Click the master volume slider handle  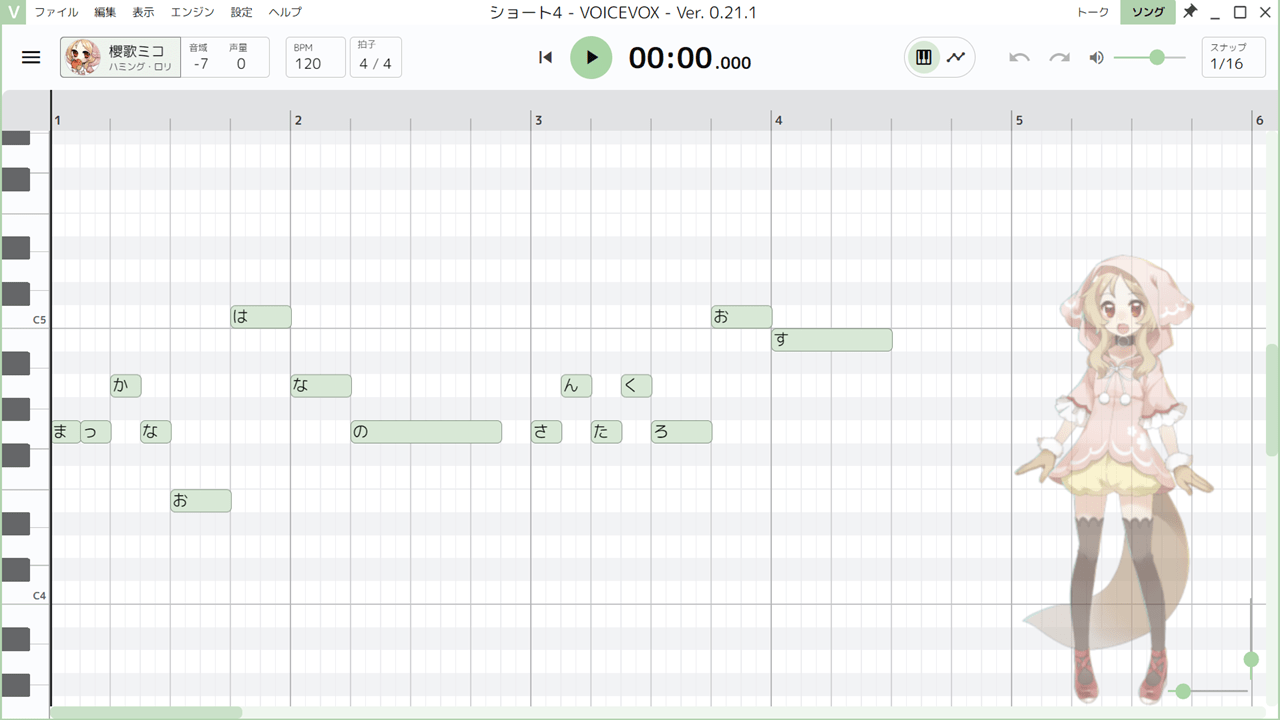pyautogui.click(x=1157, y=57)
